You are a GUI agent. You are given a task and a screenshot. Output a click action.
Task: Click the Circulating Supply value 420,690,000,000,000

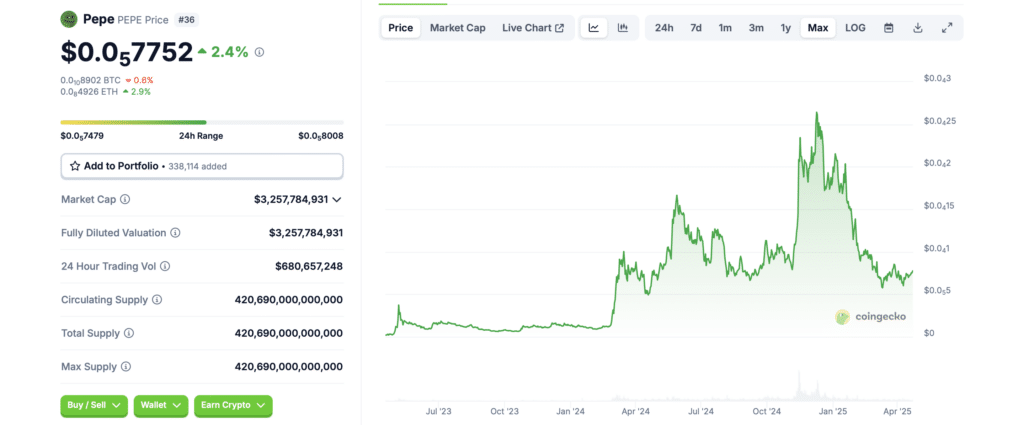click(x=289, y=300)
